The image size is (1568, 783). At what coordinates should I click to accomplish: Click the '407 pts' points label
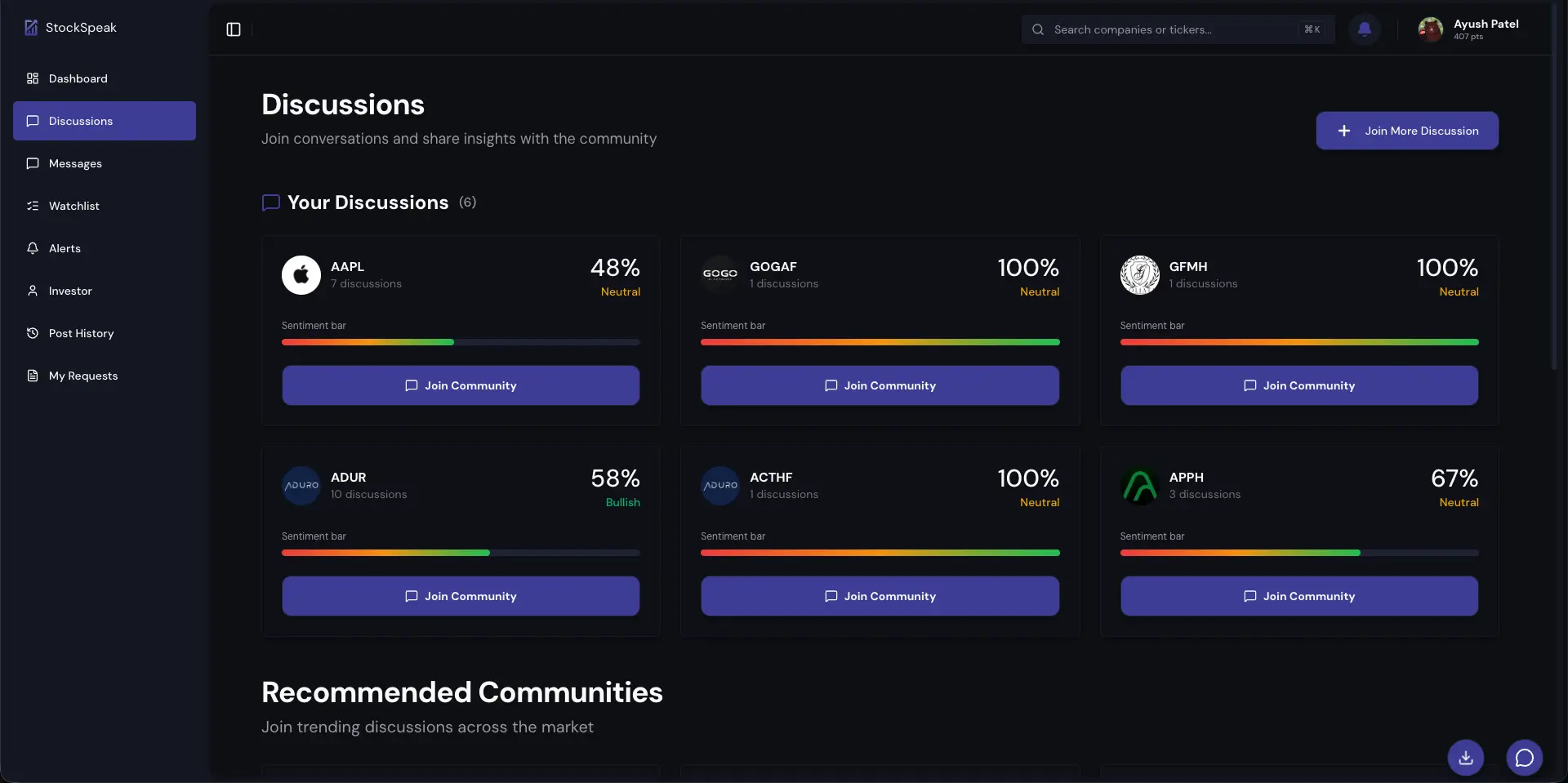click(1468, 37)
